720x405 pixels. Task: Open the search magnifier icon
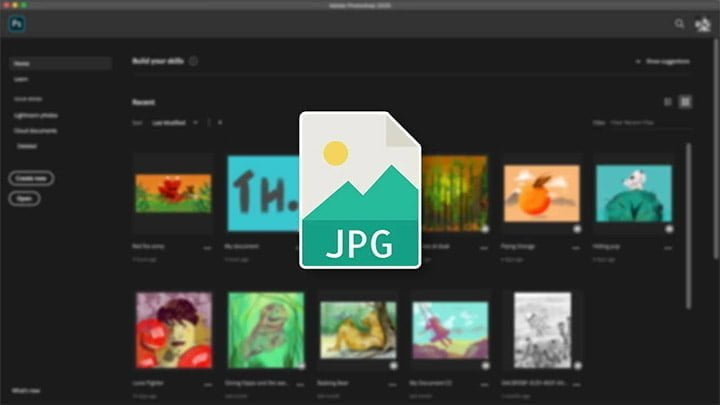679,23
